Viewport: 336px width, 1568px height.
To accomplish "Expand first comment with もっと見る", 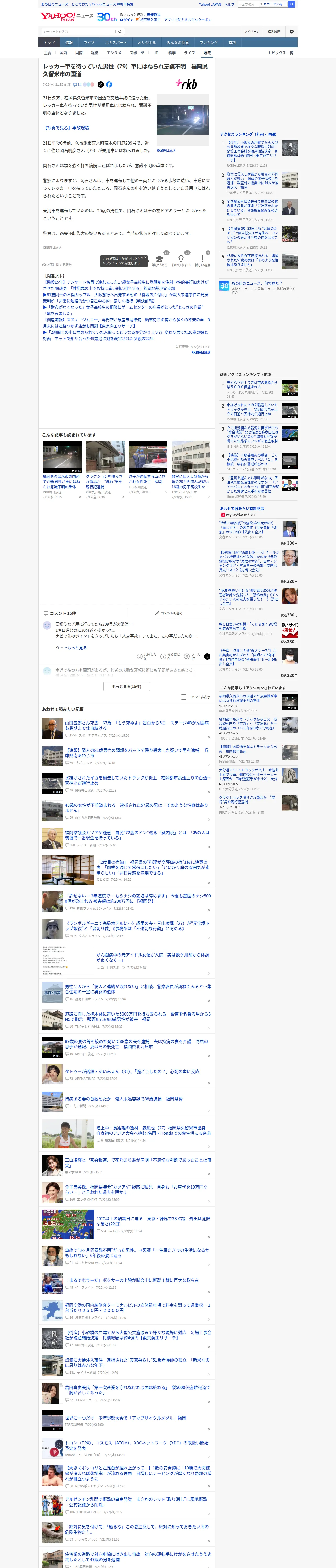I will coord(77,648).
